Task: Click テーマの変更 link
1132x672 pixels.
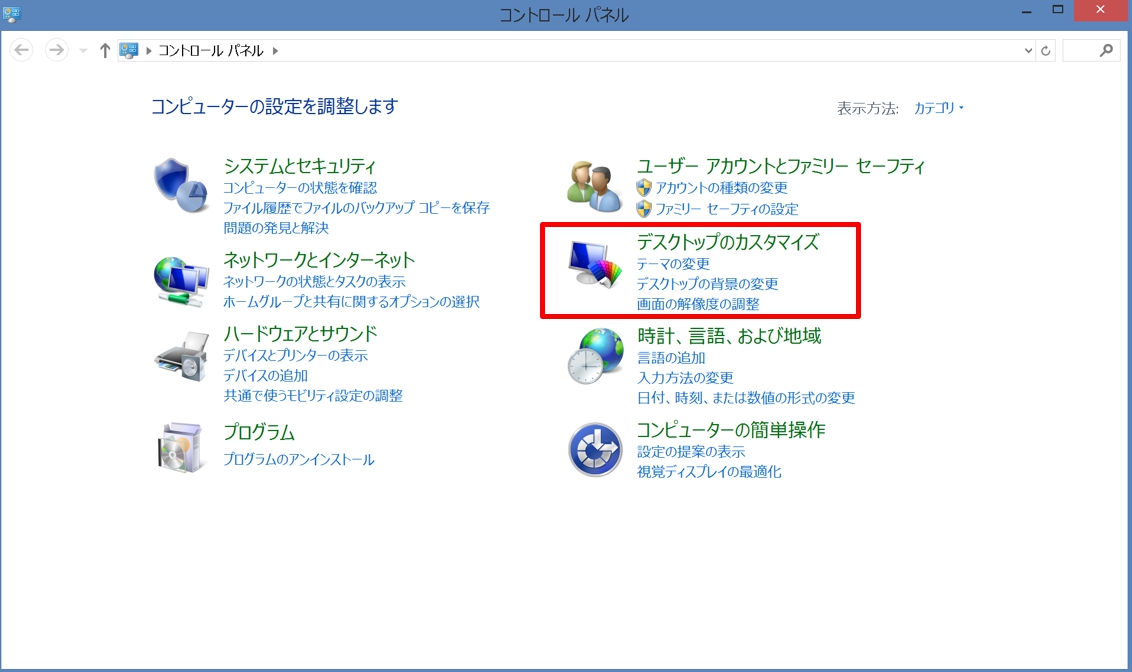Action: click(673, 263)
